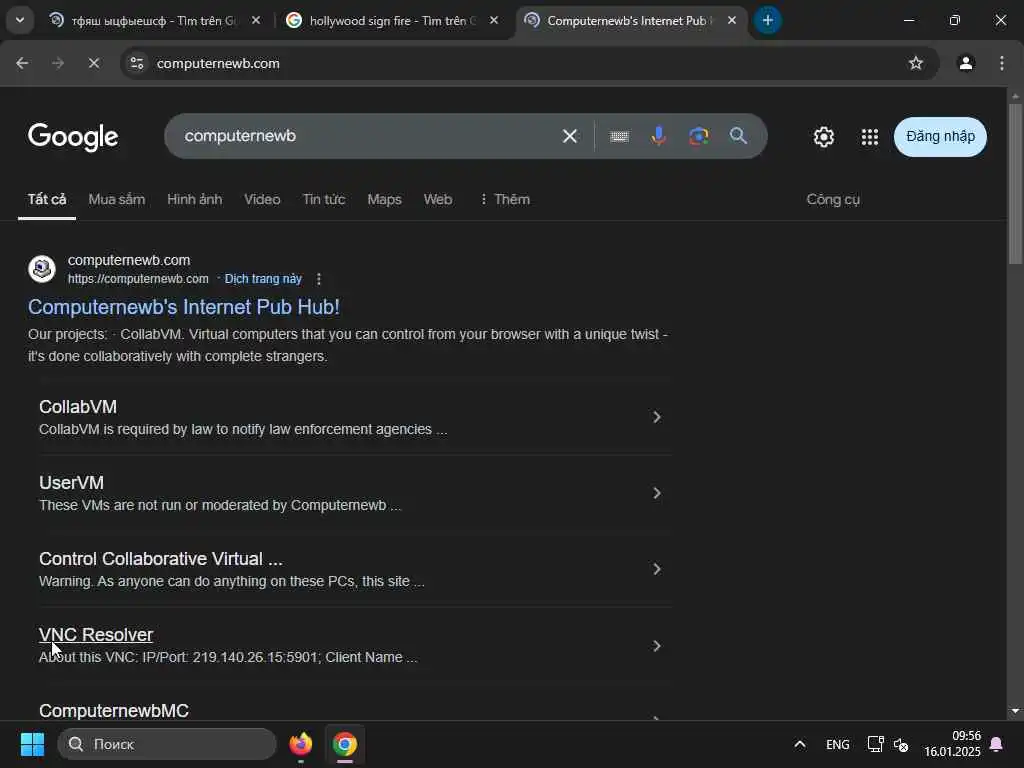Click the https://computernewb.com URL text
The image size is (1024, 768).
(x=138, y=279)
